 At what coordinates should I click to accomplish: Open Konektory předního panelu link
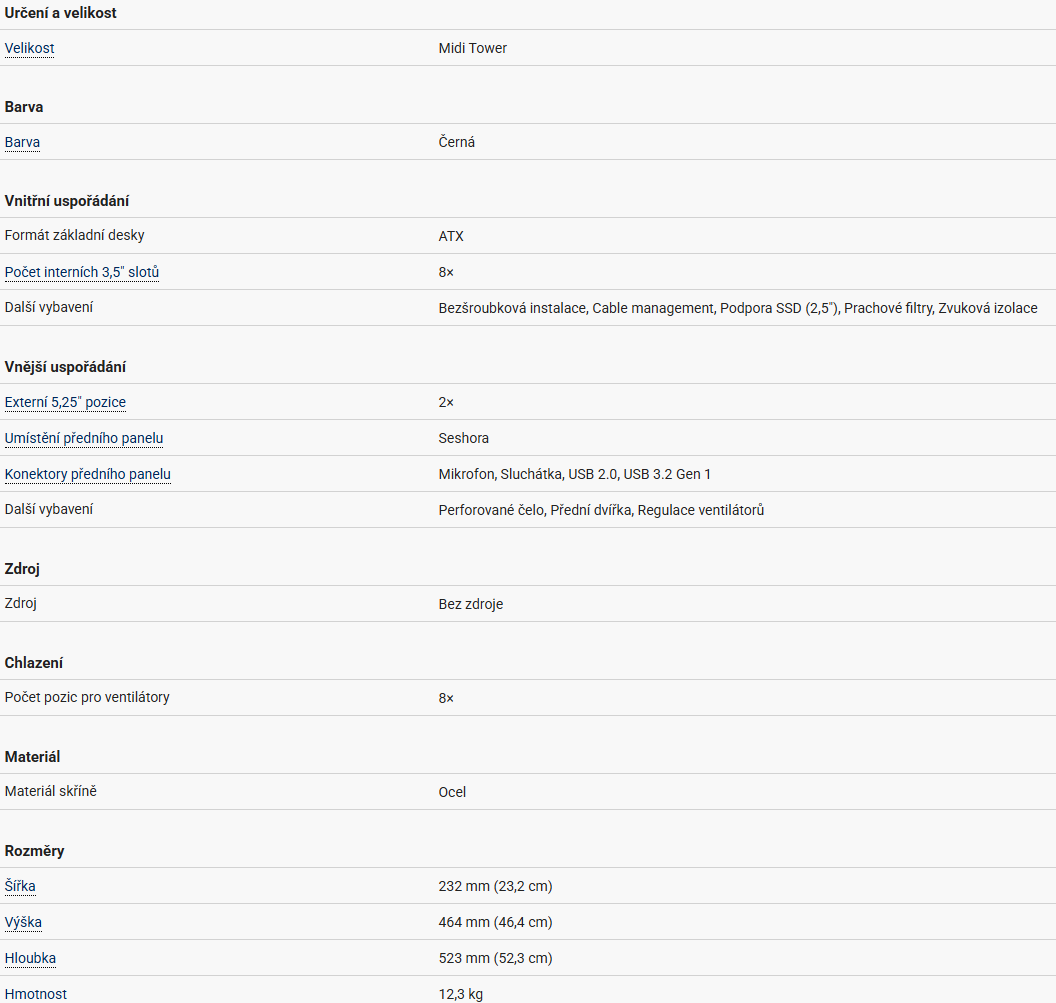(x=88, y=474)
